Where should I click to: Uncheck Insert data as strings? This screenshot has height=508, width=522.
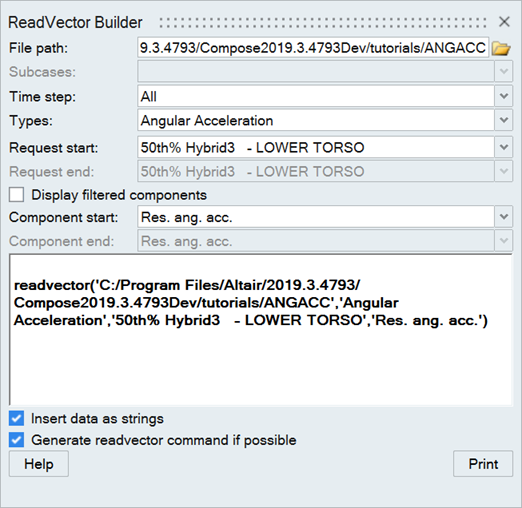16,418
